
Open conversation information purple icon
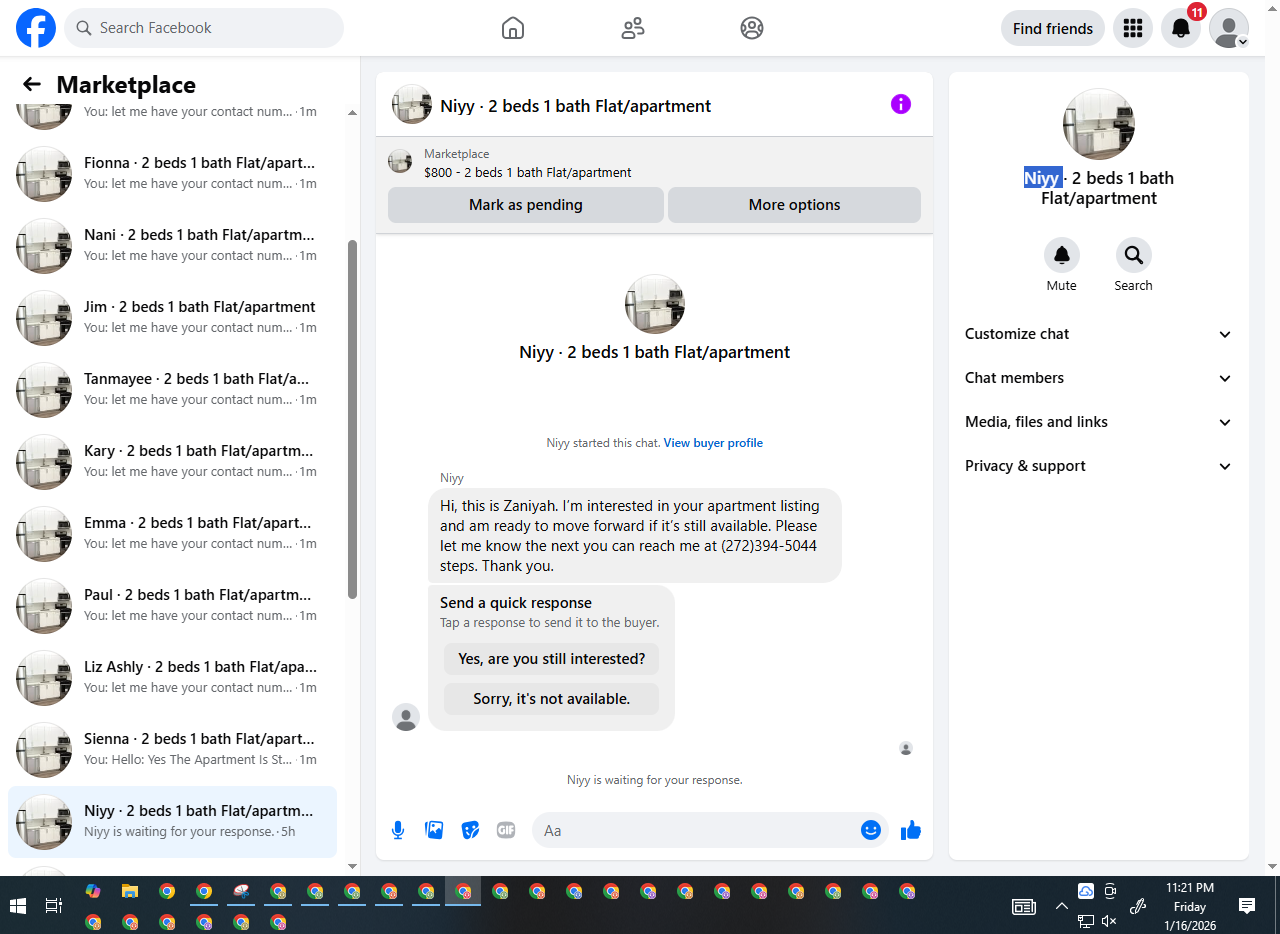(901, 104)
